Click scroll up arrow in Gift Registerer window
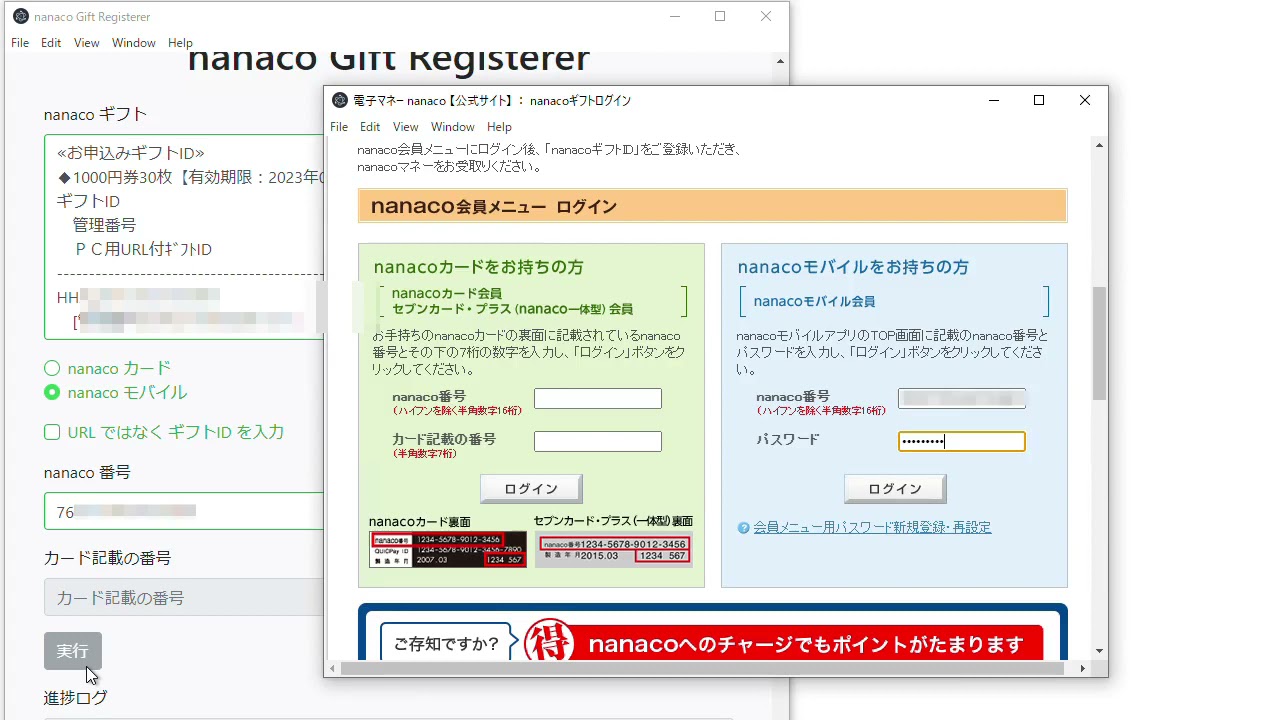This screenshot has width=1280, height=720. (x=780, y=62)
